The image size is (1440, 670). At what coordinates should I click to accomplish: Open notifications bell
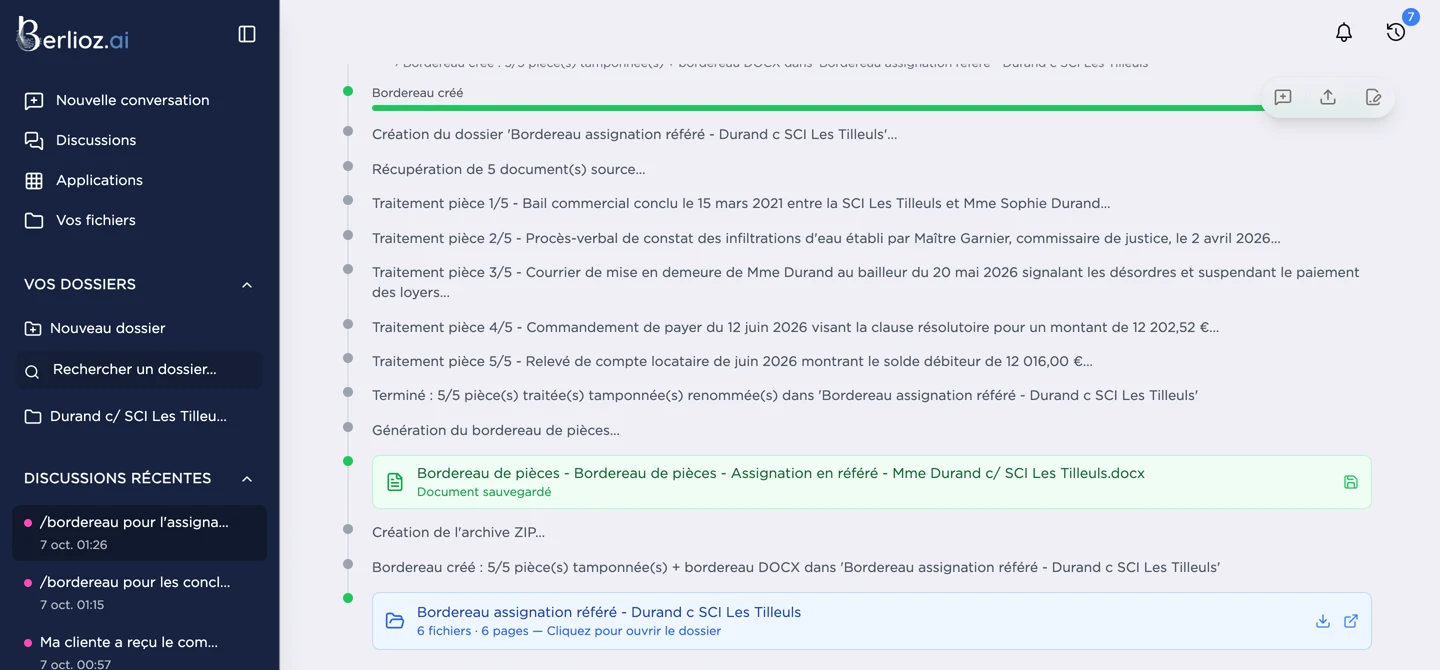(x=1344, y=32)
